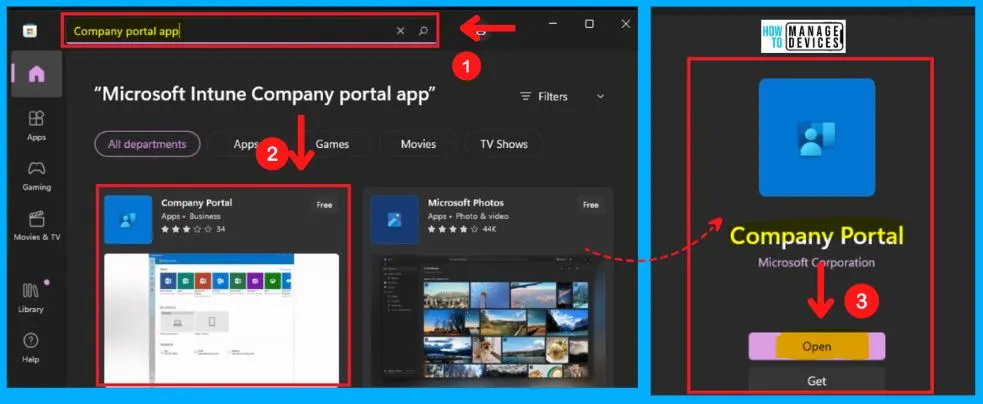Click the Microsoft Store logo icon
983x404 pixels.
(x=29, y=31)
